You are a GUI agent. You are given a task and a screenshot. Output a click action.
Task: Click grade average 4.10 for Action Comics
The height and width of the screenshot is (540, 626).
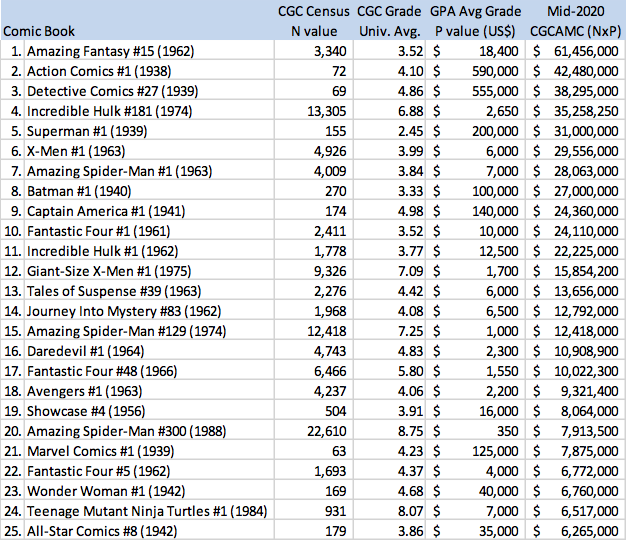[410, 71]
